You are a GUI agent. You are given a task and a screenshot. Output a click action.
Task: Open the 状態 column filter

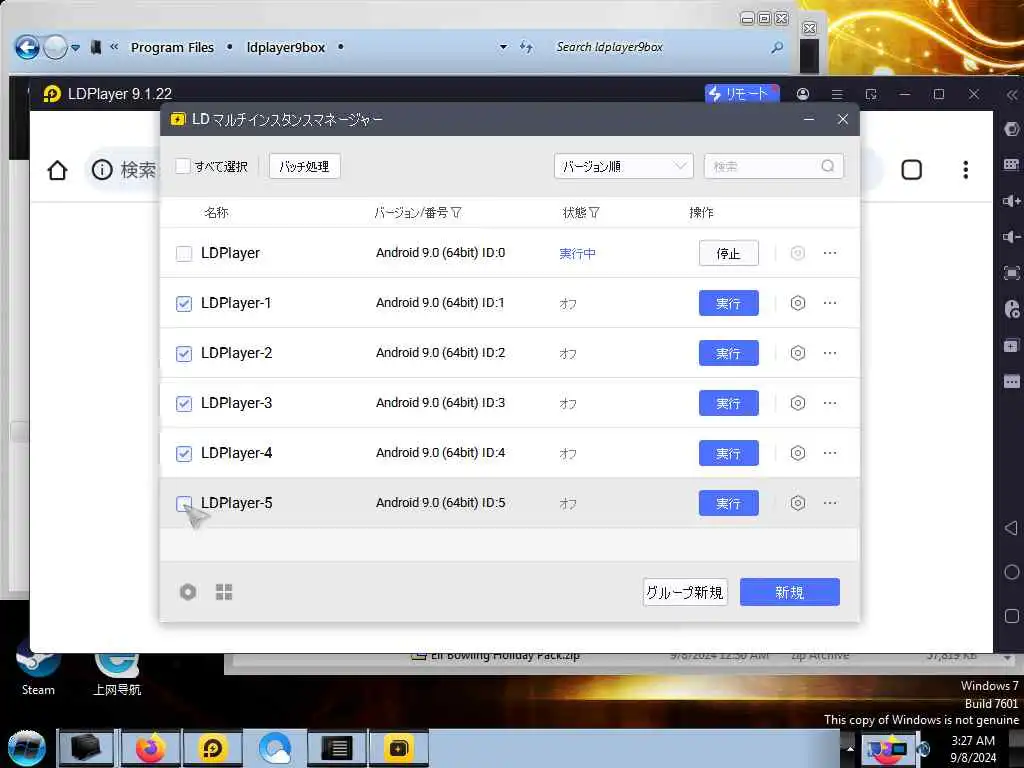(594, 213)
